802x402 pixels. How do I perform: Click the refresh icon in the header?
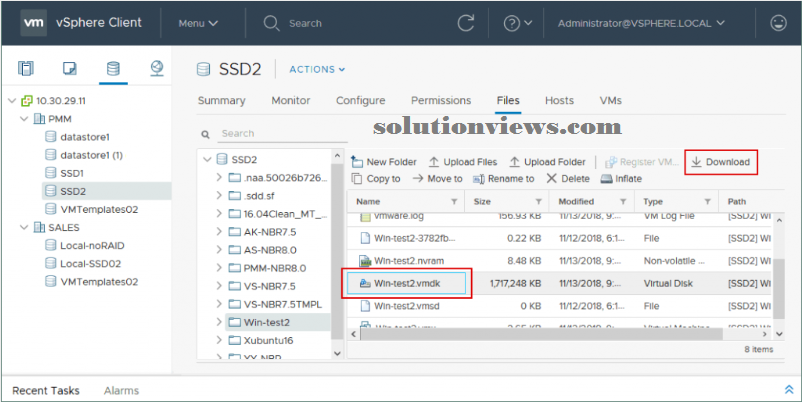(x=465, y=23)
